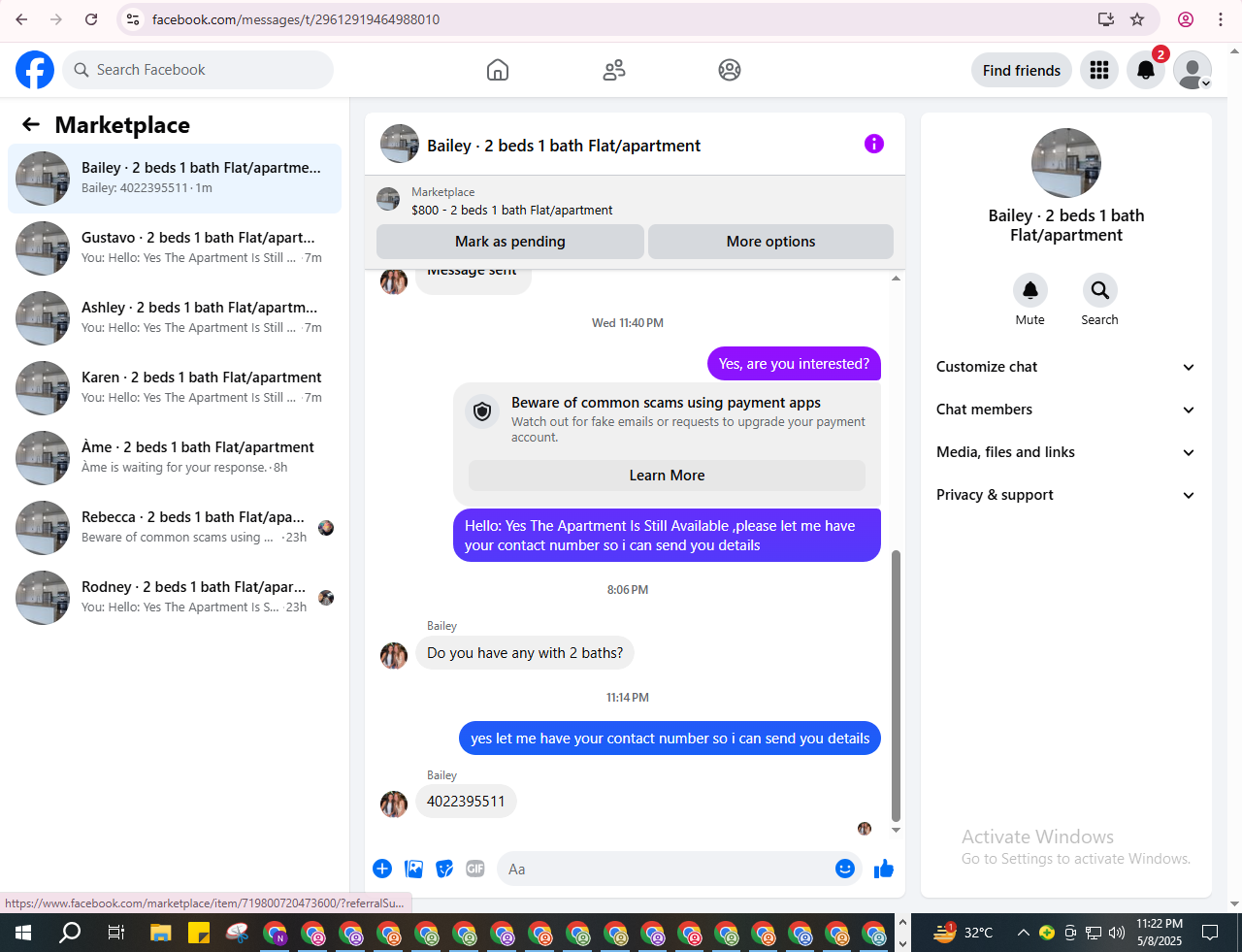Viewport: 1242px width, 952px height.
Task: Open the Friends icon in top navigation
Action: coord(614,70)
